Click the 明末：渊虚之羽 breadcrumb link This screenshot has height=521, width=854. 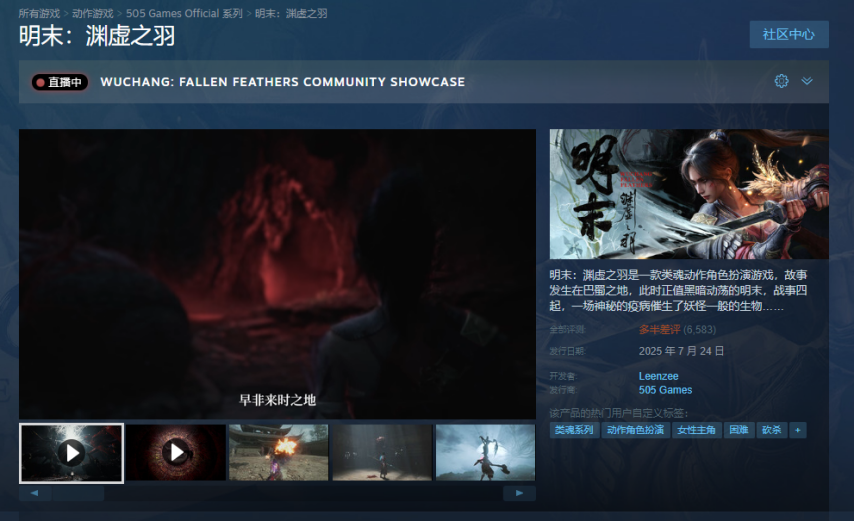(291, 13)
